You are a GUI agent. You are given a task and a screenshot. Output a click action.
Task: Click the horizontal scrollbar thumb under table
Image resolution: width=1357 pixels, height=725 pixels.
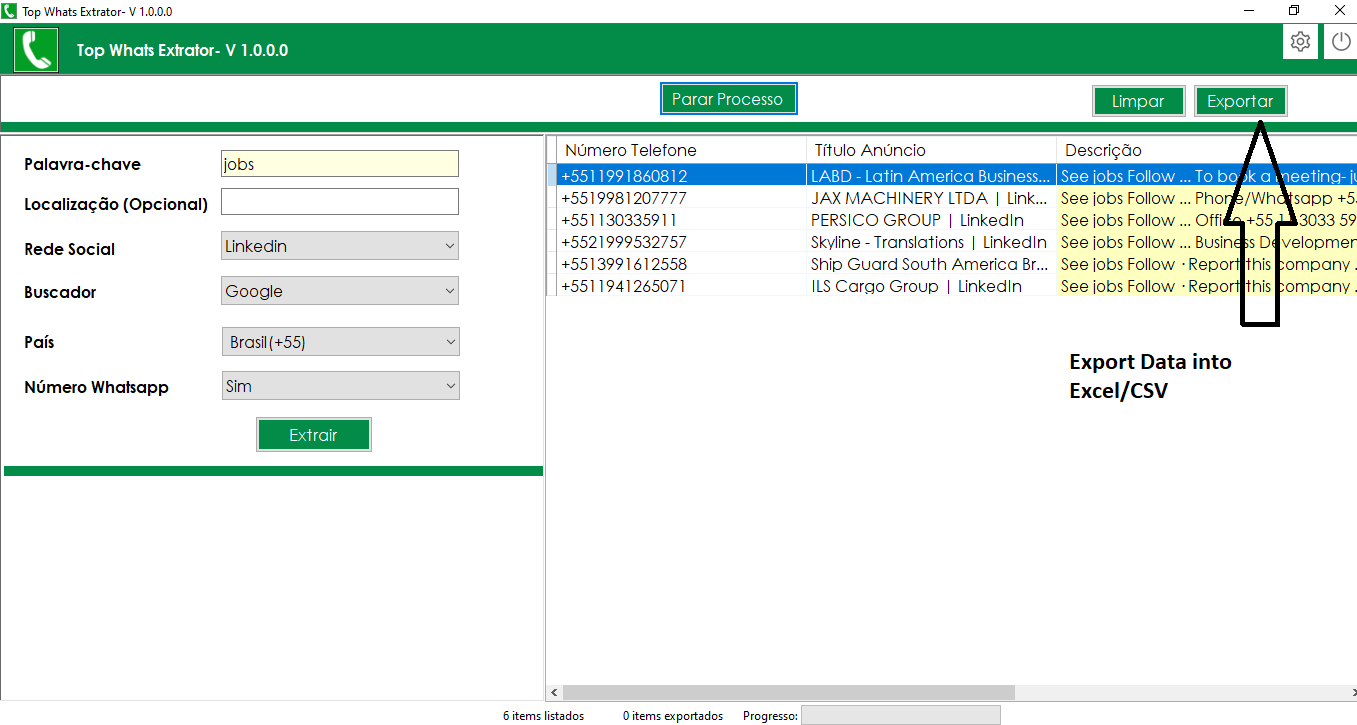(x=789, y=692)
